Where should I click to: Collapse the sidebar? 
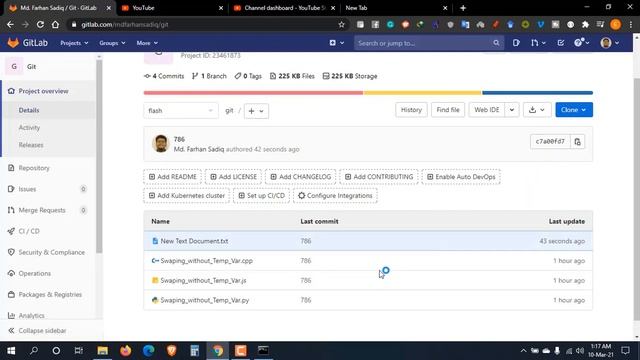37,331
